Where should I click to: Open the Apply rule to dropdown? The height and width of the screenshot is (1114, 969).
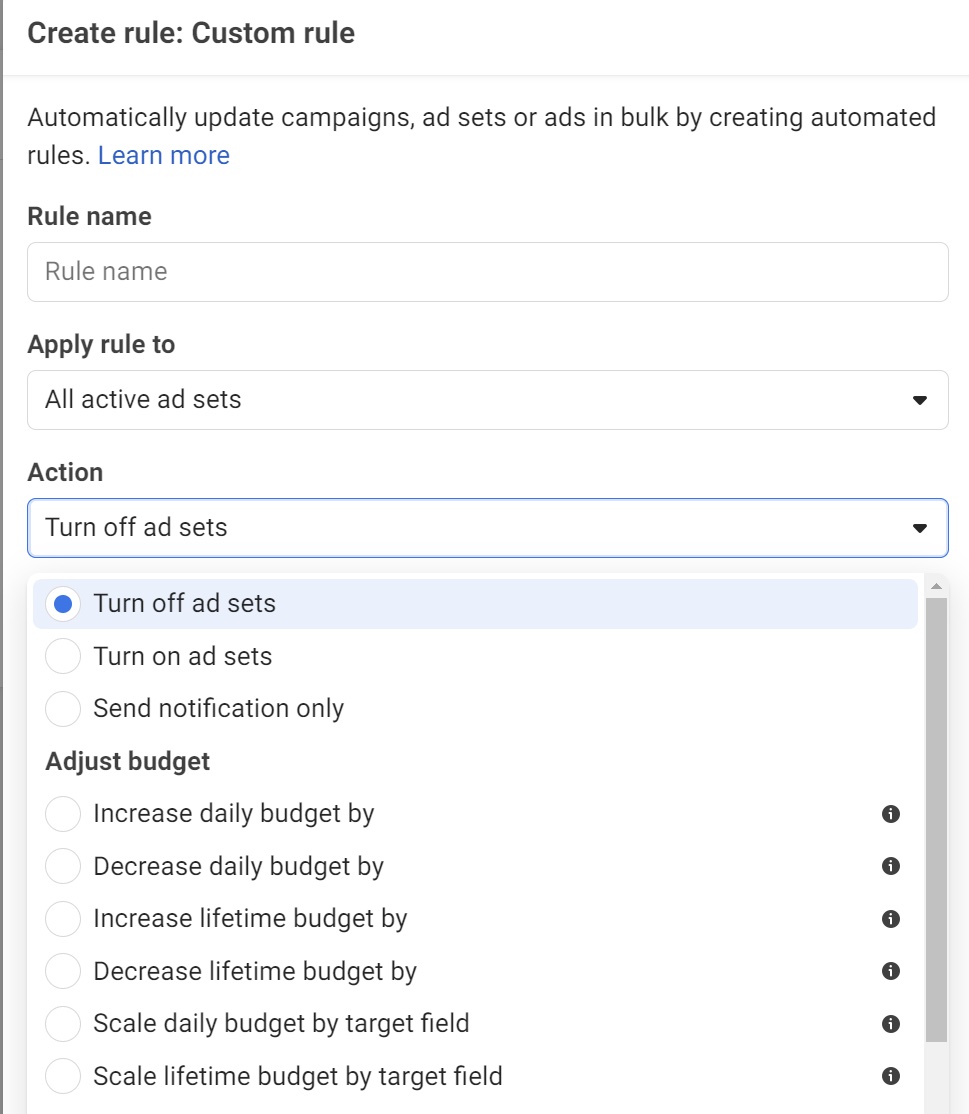pyautogui.click(x=487, y=400)
